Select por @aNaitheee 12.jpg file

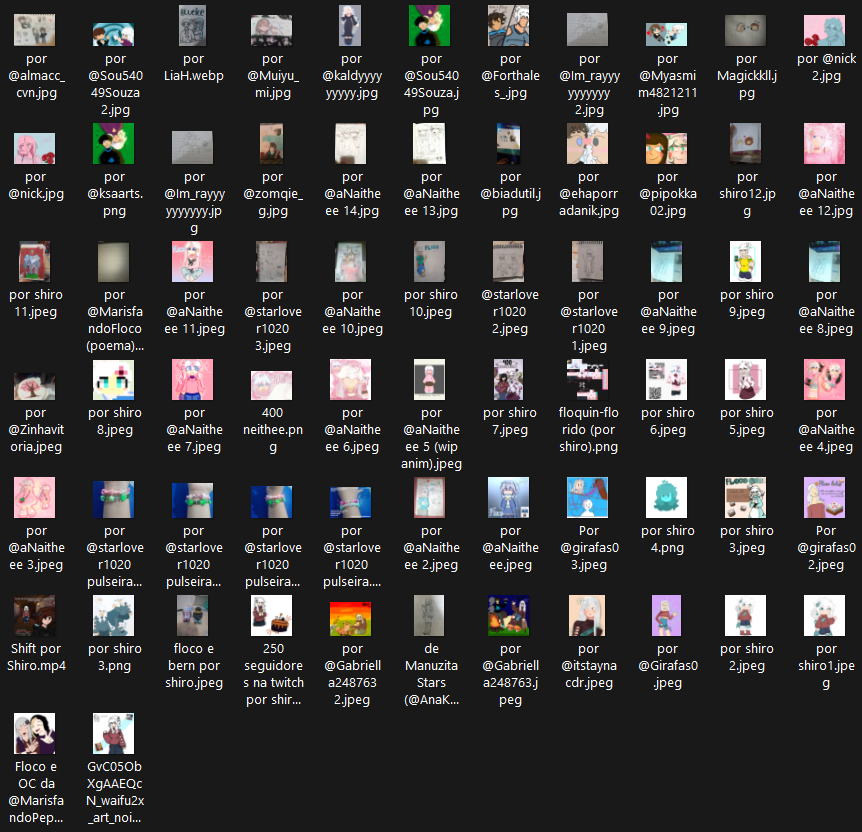coord(825,144)
